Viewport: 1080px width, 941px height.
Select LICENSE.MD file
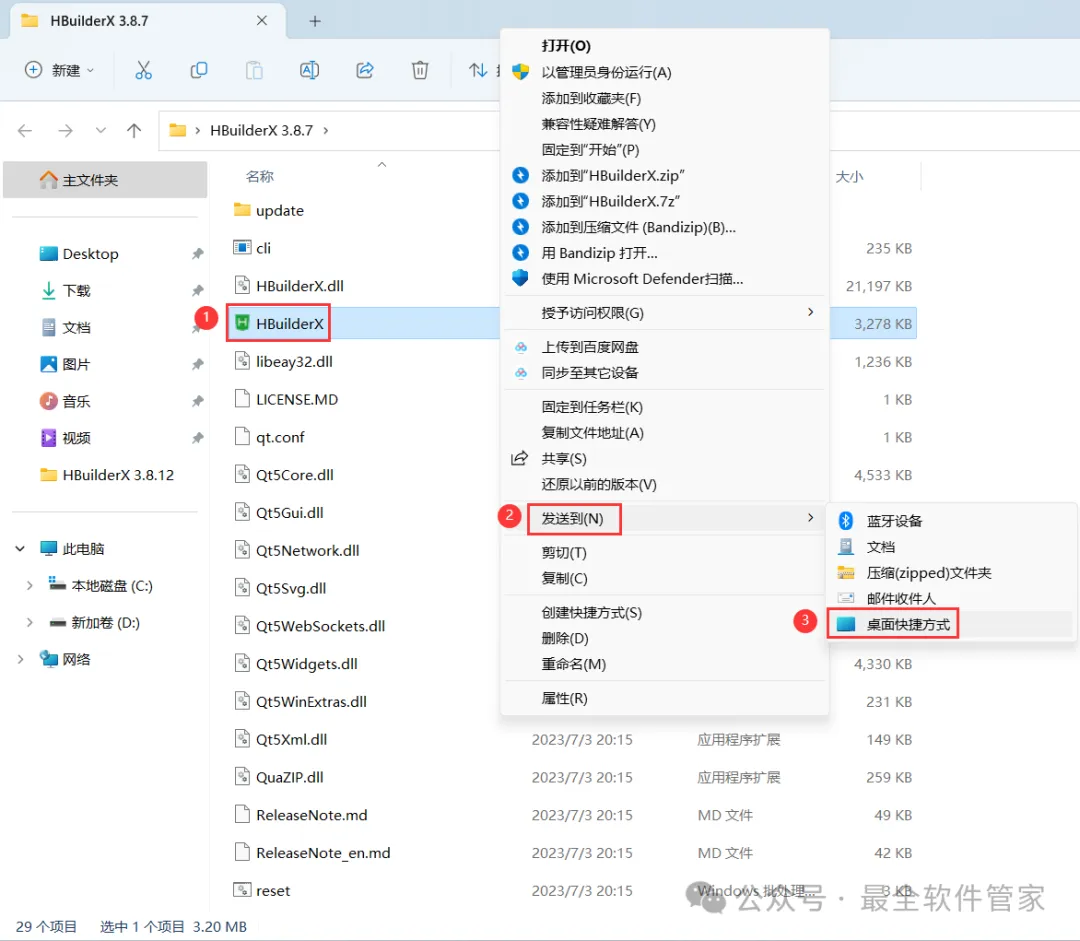(x=297, y=400)
